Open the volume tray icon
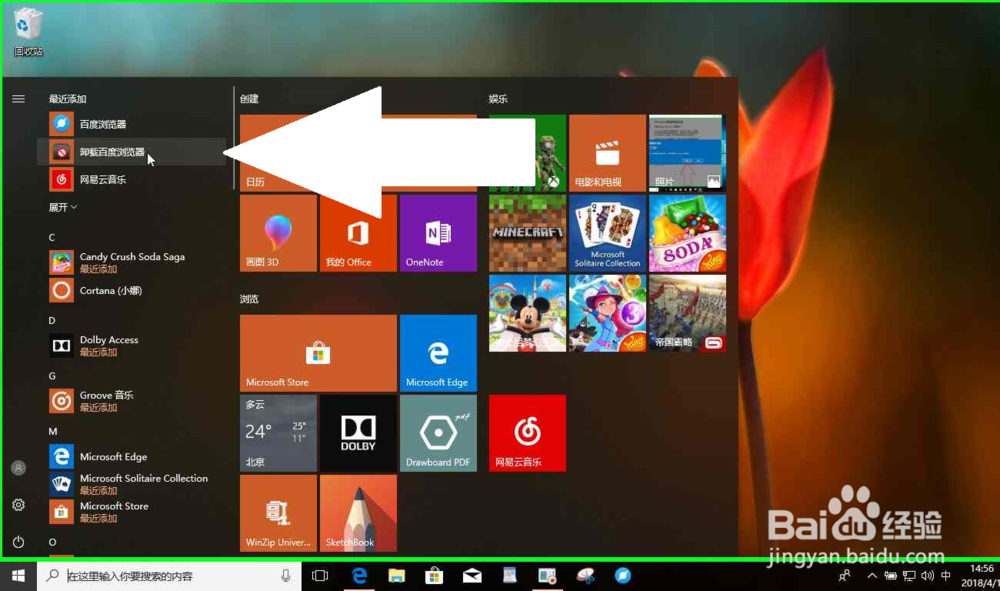 click(x=927, y=576)
